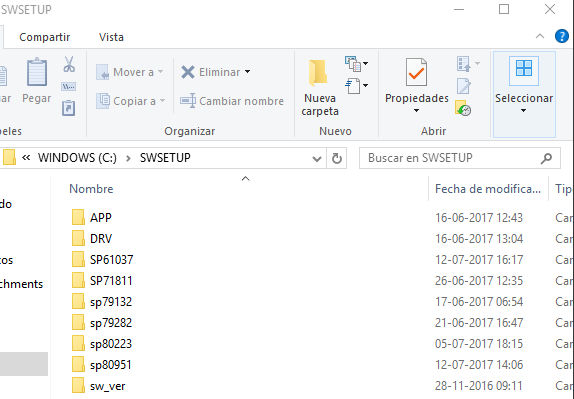Sort by Fecha de modificación column
The width and height of the screenshot is (574, 399).
click(x=488, y=189)
